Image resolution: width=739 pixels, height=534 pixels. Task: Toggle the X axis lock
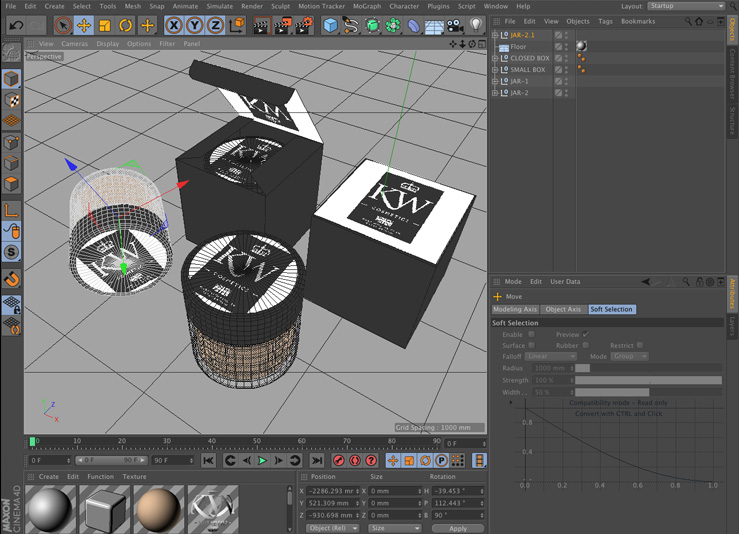[174, 25]
